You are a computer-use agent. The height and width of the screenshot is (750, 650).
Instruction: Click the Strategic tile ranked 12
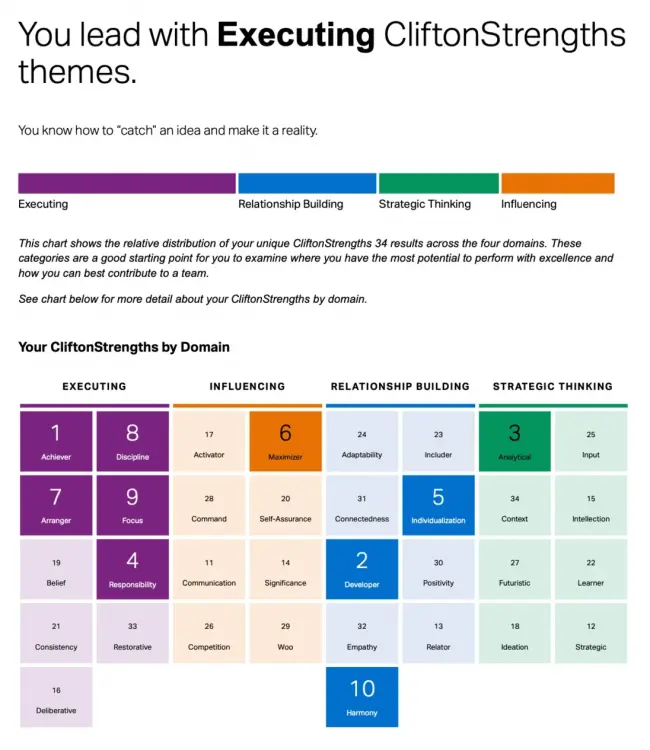(591, 633)
